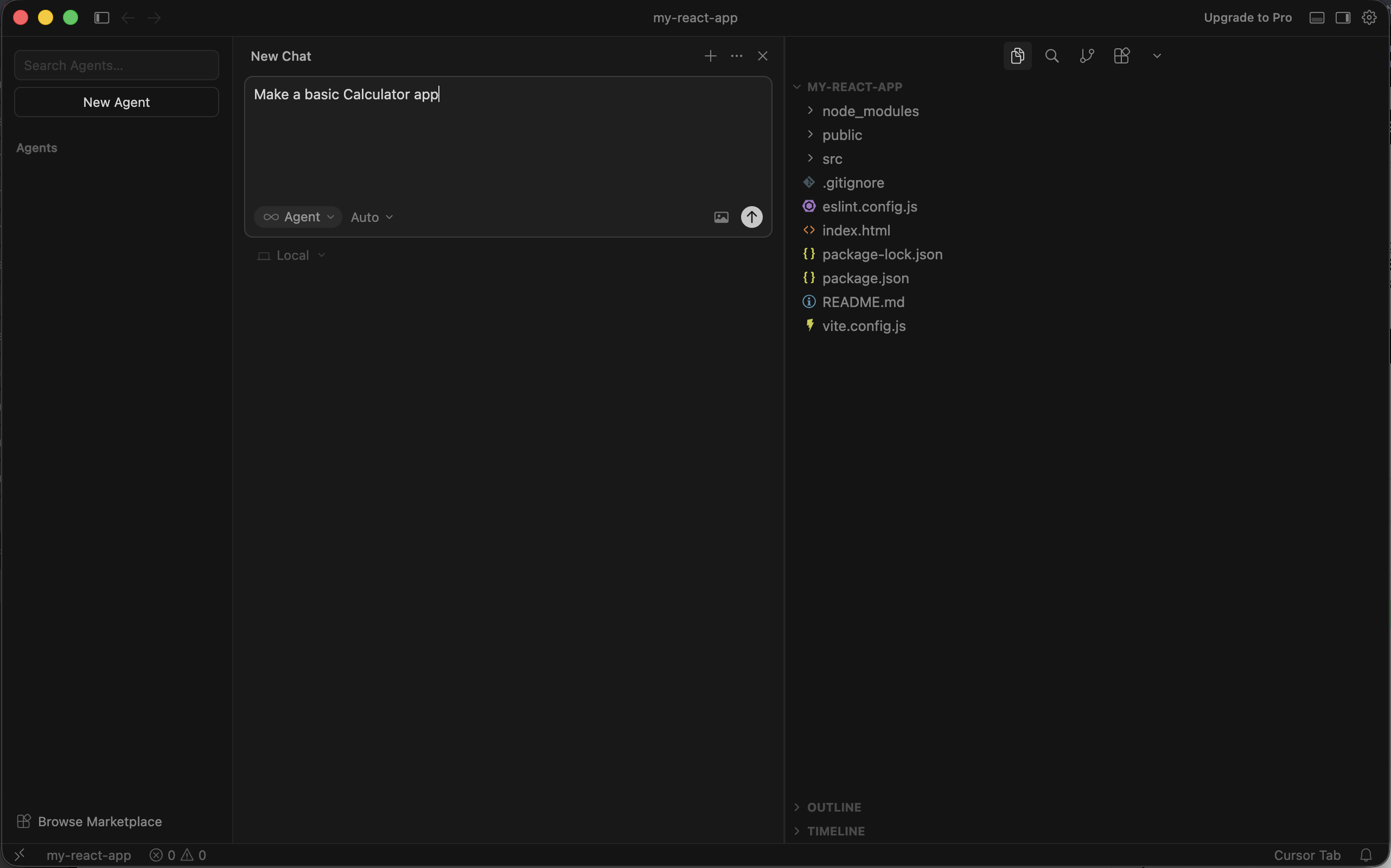Expand the node_modules folder

(810, 111)
